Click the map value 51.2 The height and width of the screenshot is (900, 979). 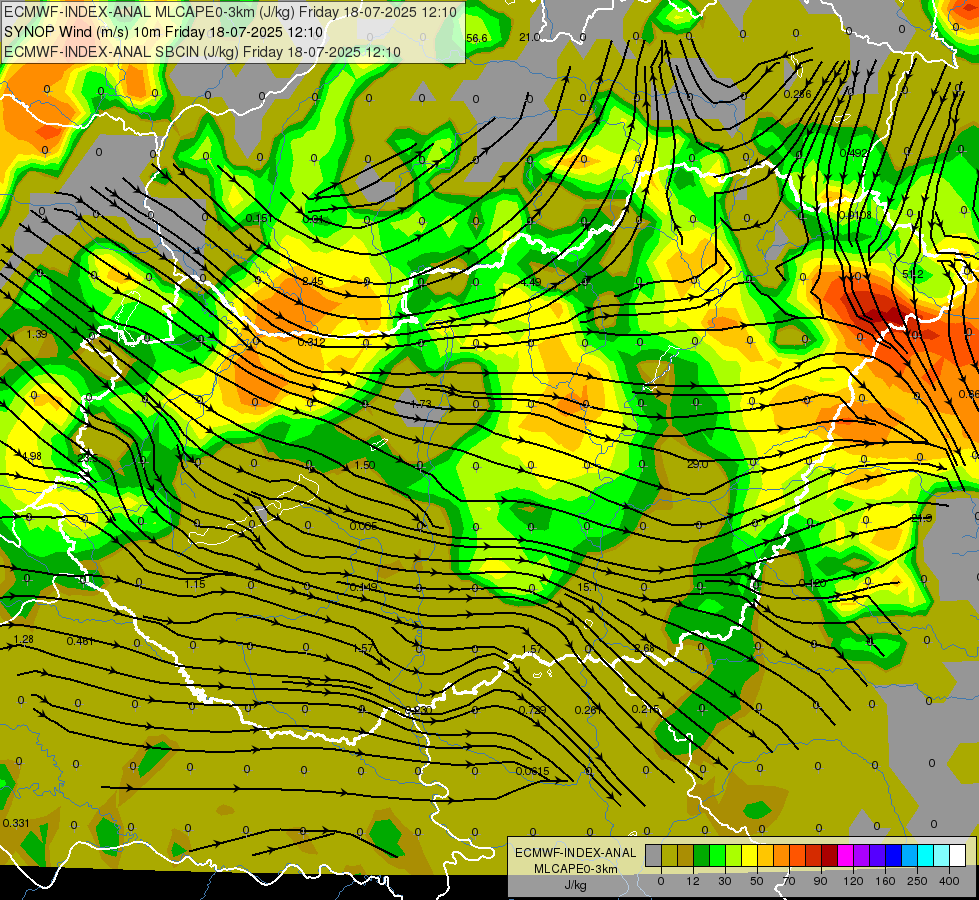913,274
